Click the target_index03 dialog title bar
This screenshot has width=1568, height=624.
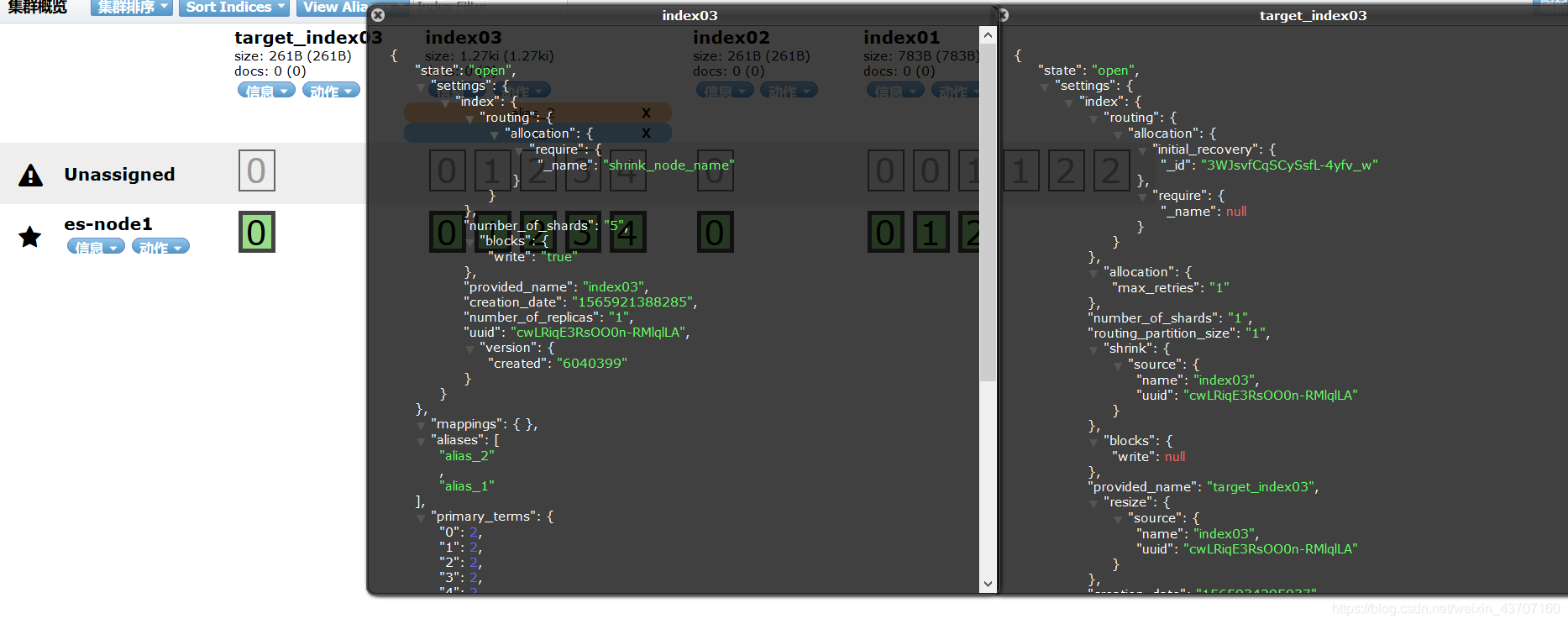coord(1282,15)
